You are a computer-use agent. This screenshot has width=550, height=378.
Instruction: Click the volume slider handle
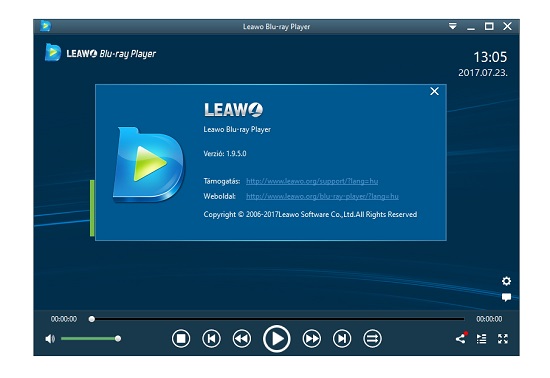click(x=118, y=338)
